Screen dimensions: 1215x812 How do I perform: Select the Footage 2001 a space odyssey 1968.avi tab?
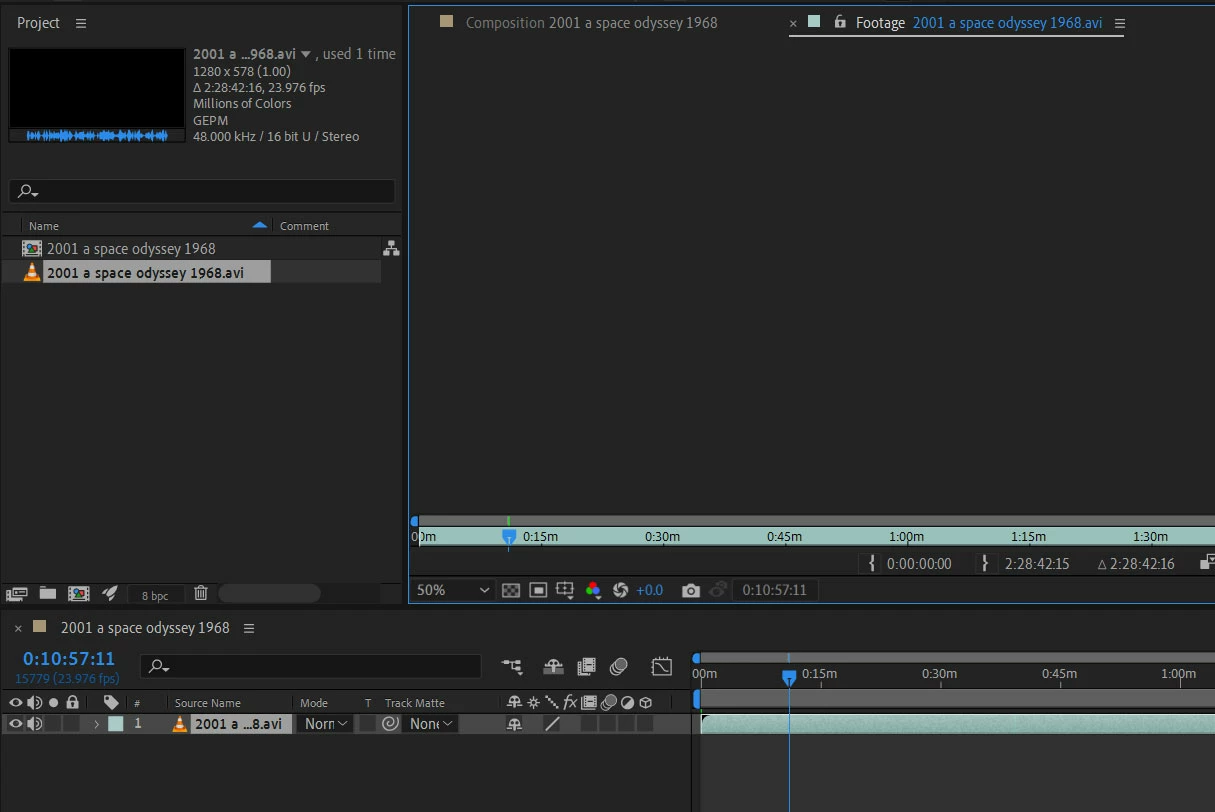tap(979, 22)
